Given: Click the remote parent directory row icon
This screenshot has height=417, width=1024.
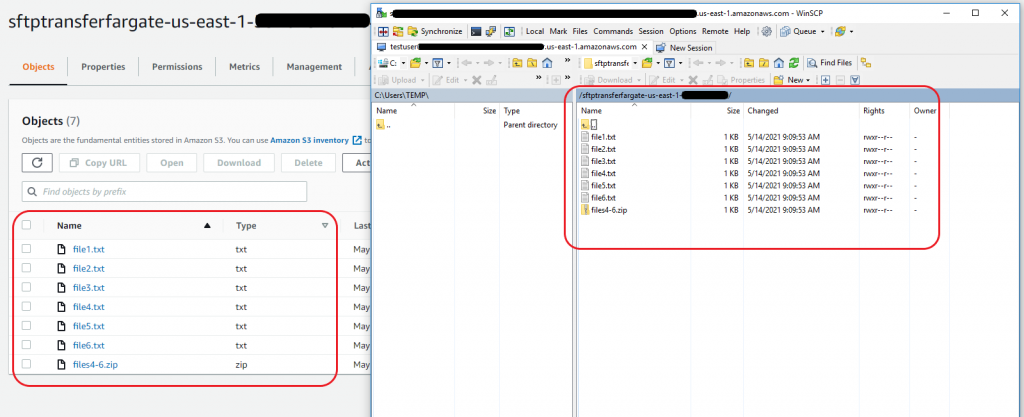Looking at the screenshot, I should (x=586, y=124).
